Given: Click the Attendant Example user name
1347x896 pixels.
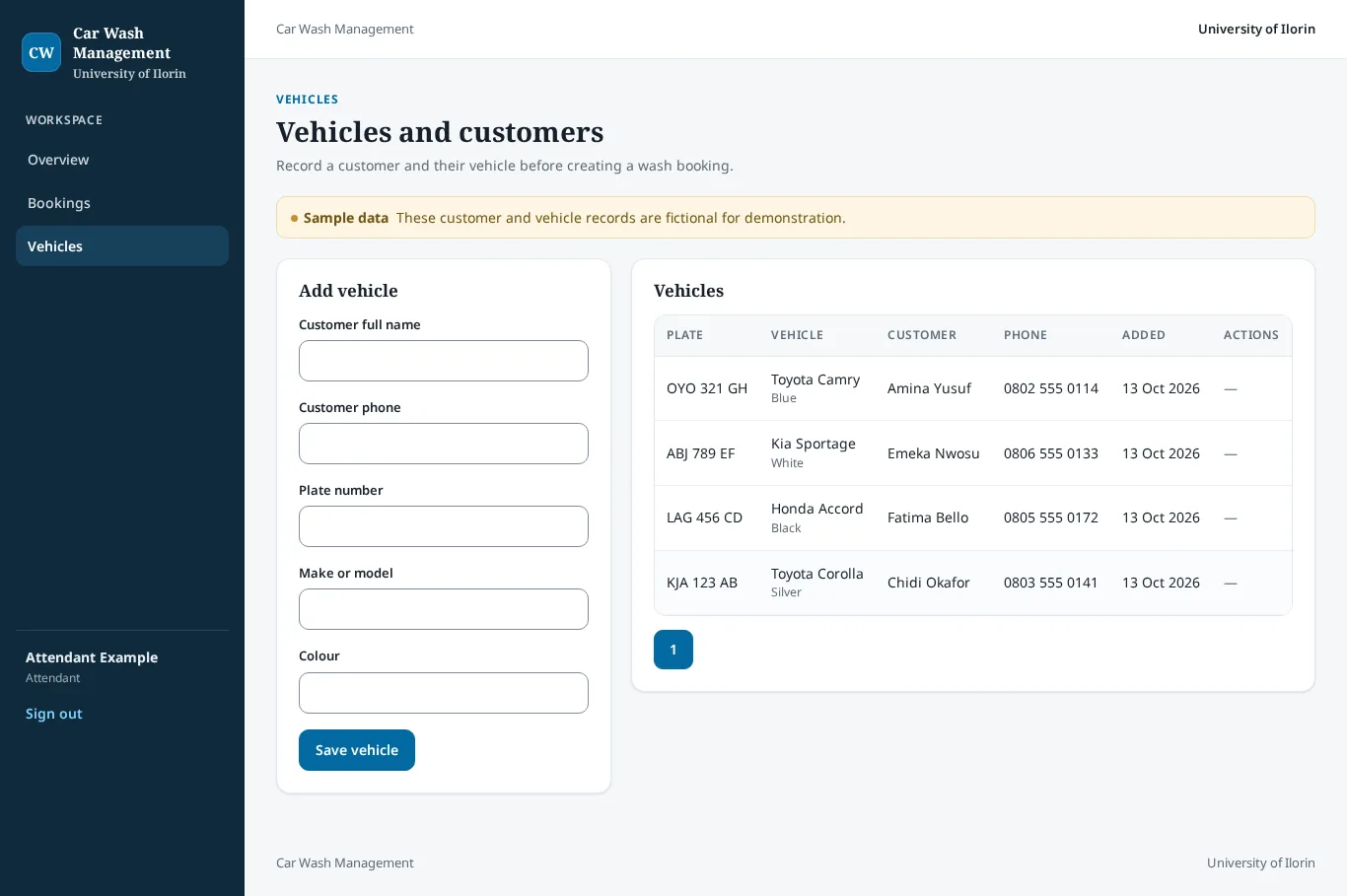Looking at the screenshot, I should pyautogui.click(x=92, y=657).
